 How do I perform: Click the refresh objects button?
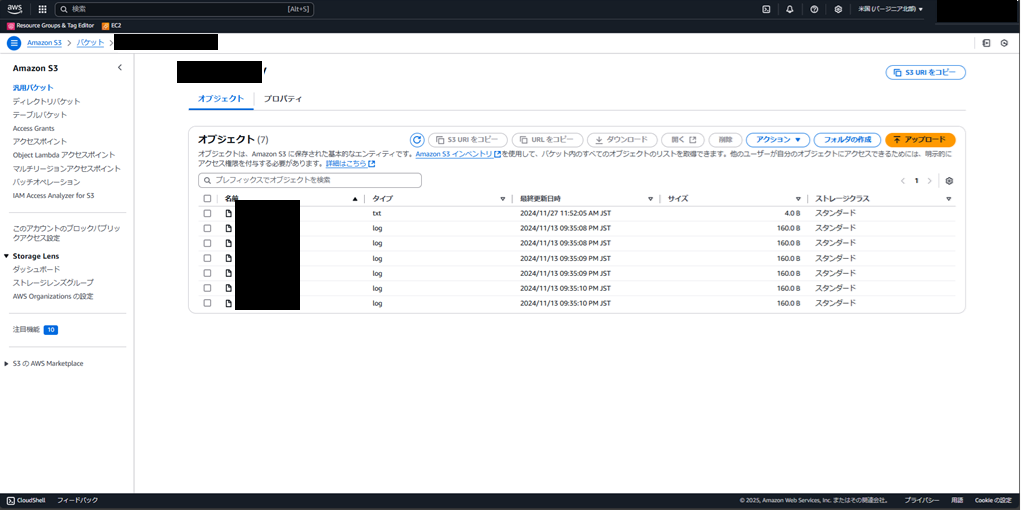417,140
